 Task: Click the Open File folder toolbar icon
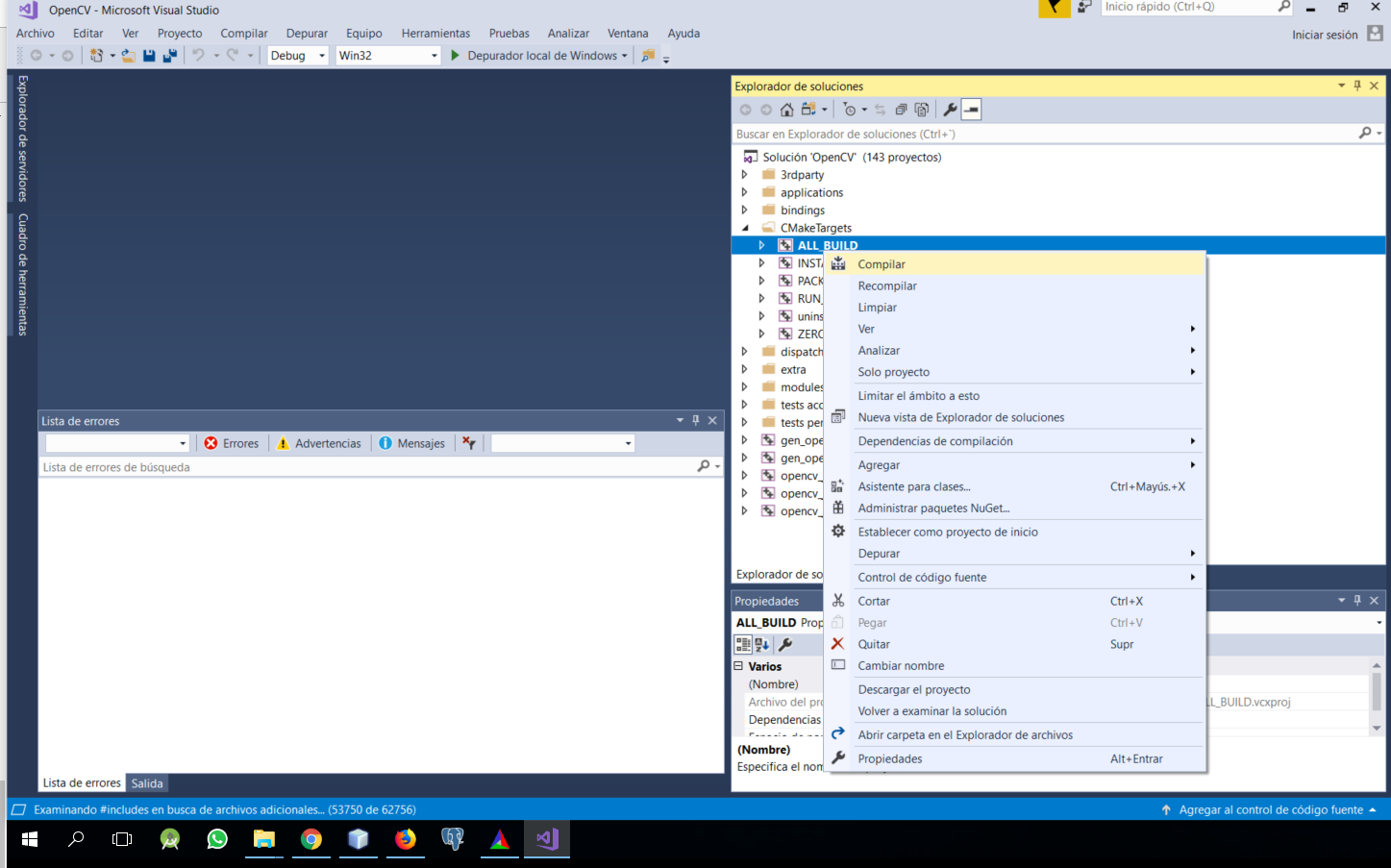(128, 56)
